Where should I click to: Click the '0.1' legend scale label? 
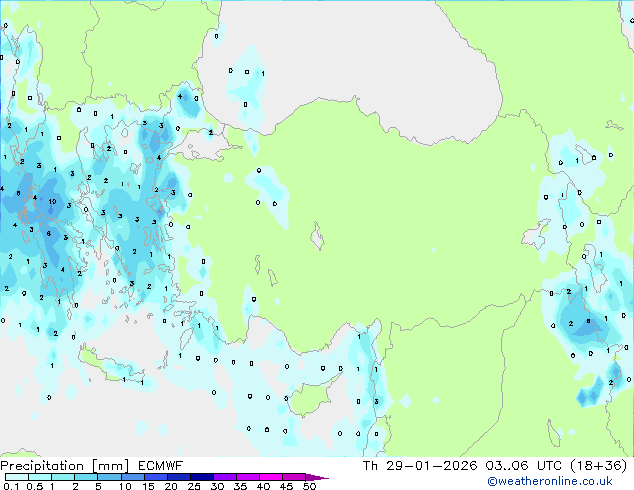point(11,486)
